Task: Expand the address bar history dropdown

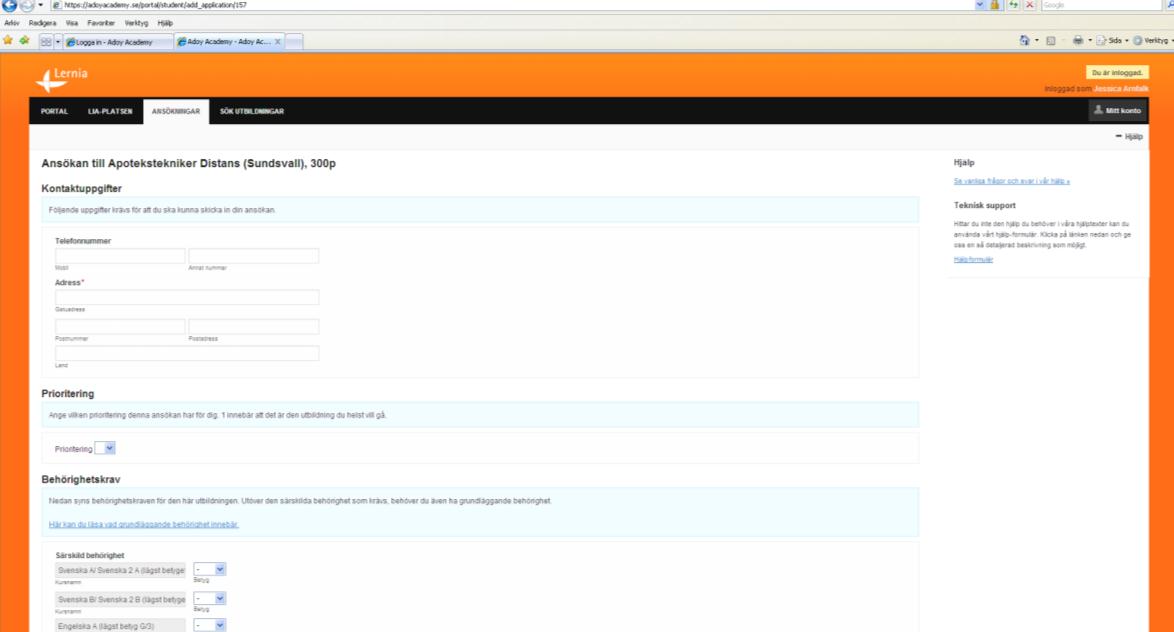Action: coord(979,5)
